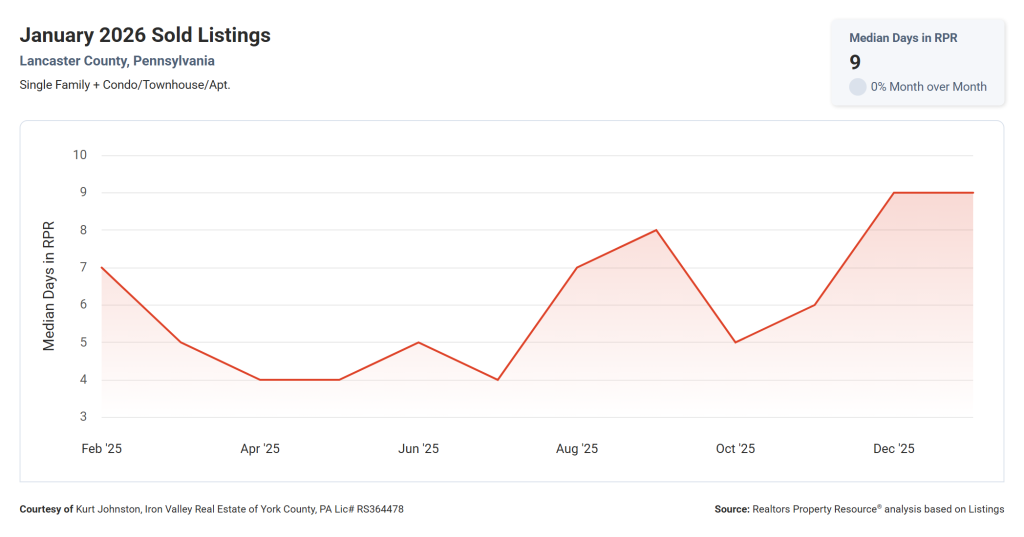Select the Oct '25 x-axis label
1024x537 pixels.
735,449
